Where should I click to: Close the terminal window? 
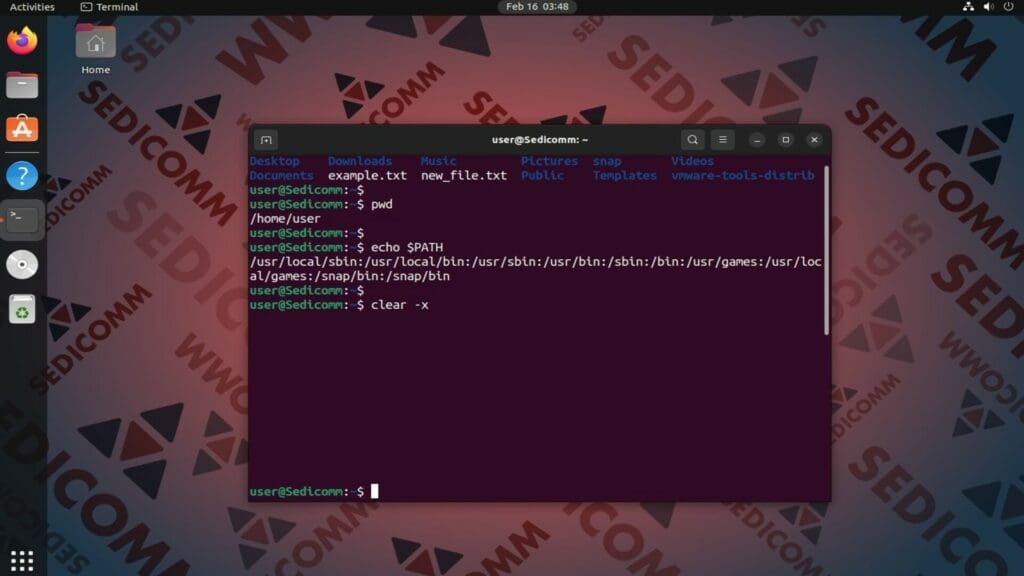click(814, 140)
